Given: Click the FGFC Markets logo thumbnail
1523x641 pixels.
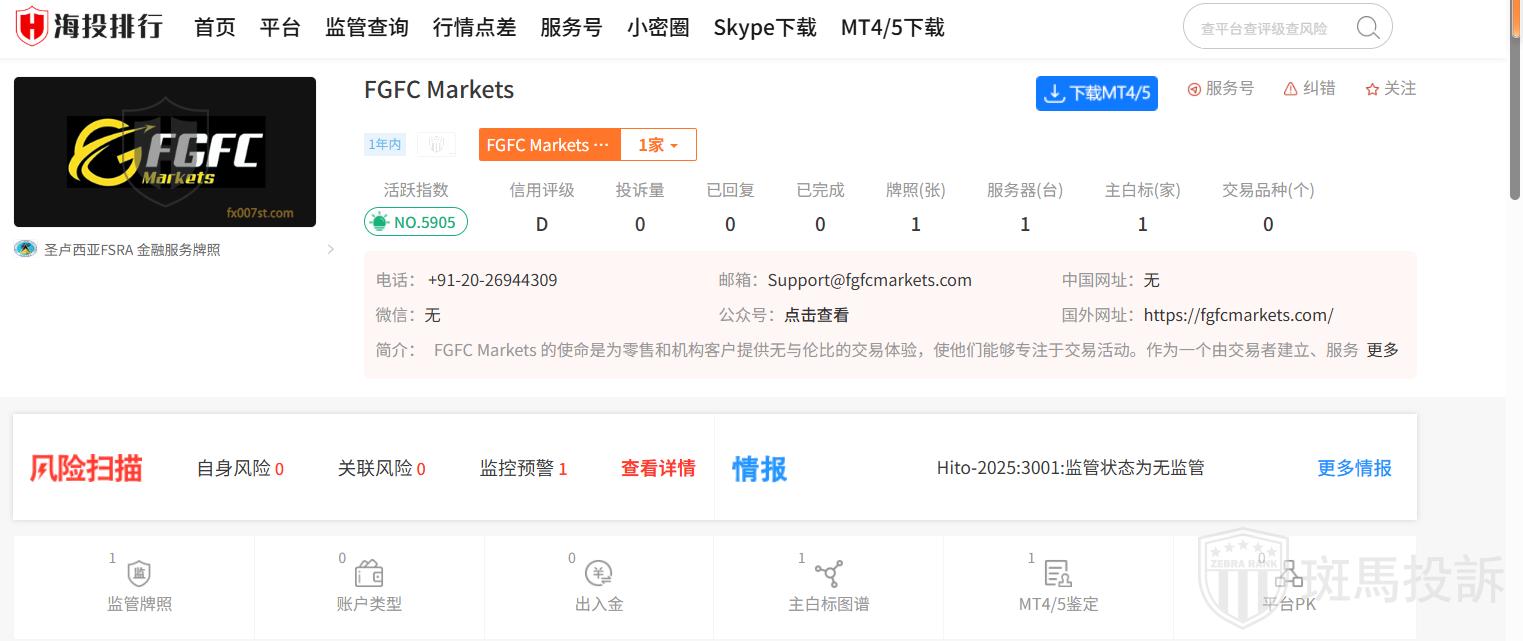Looking at the screenshot, I should click(x=165, y=152).
